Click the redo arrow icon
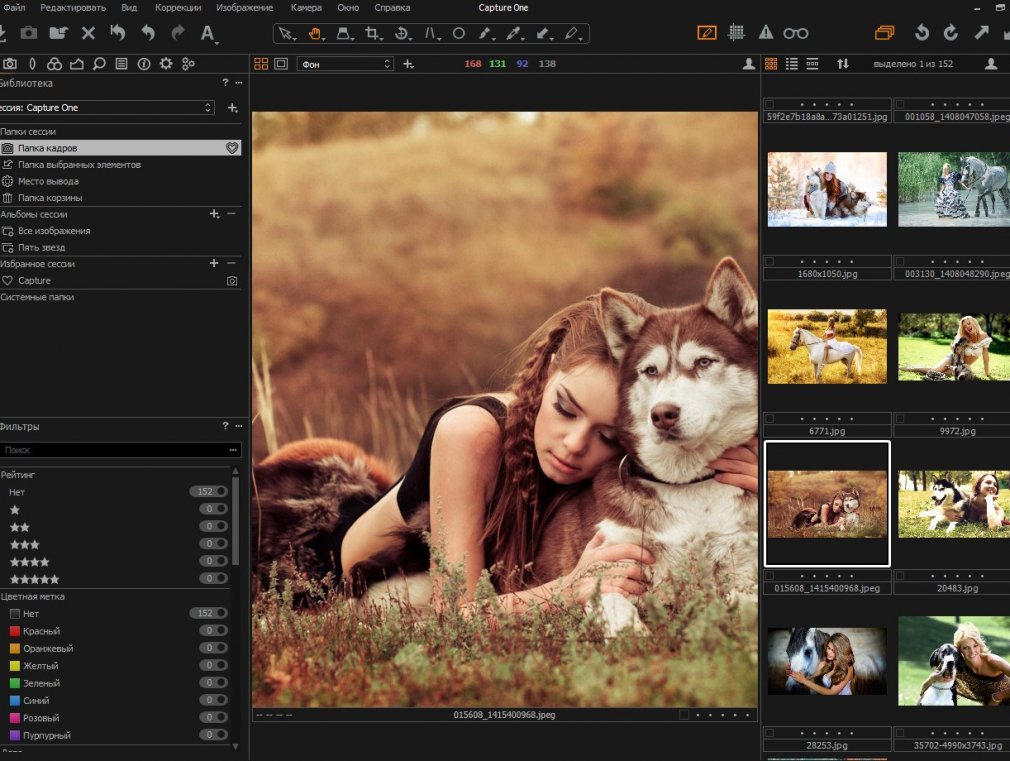 click(x=178, y=33)
